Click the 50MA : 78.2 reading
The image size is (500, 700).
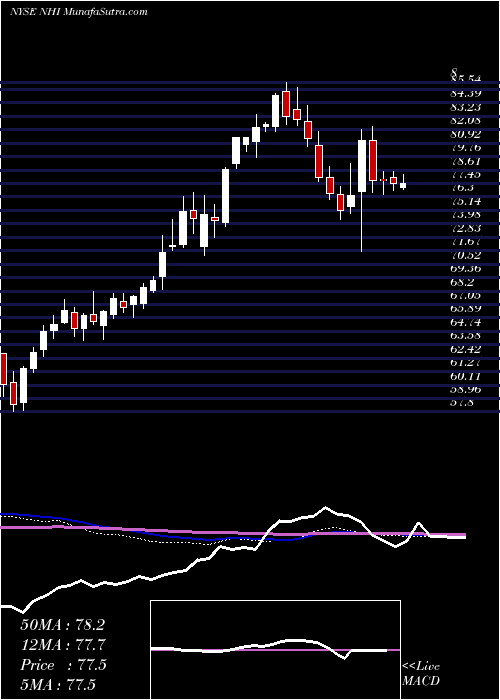pyautogui.click(x=62, y=625)
